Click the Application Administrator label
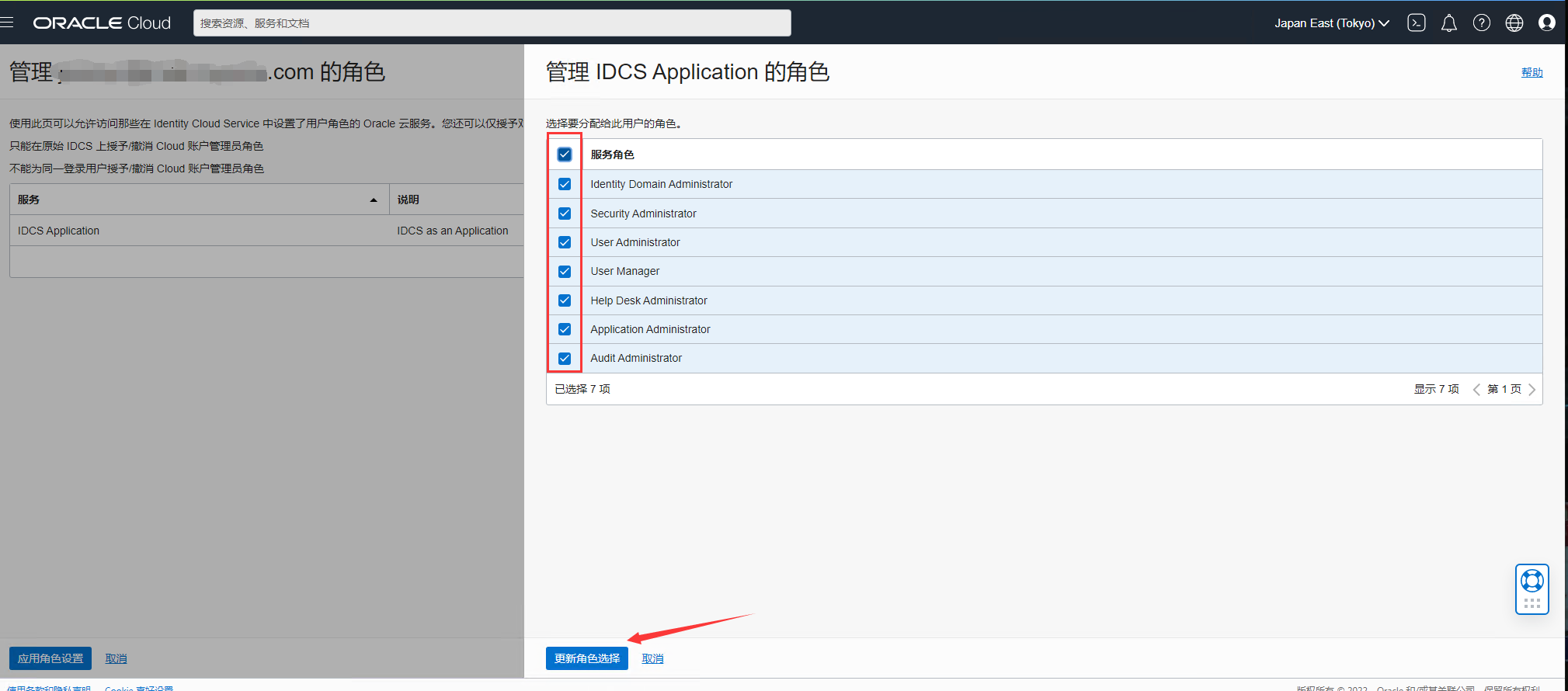The image size is (1568, 691). coord(650,329)
